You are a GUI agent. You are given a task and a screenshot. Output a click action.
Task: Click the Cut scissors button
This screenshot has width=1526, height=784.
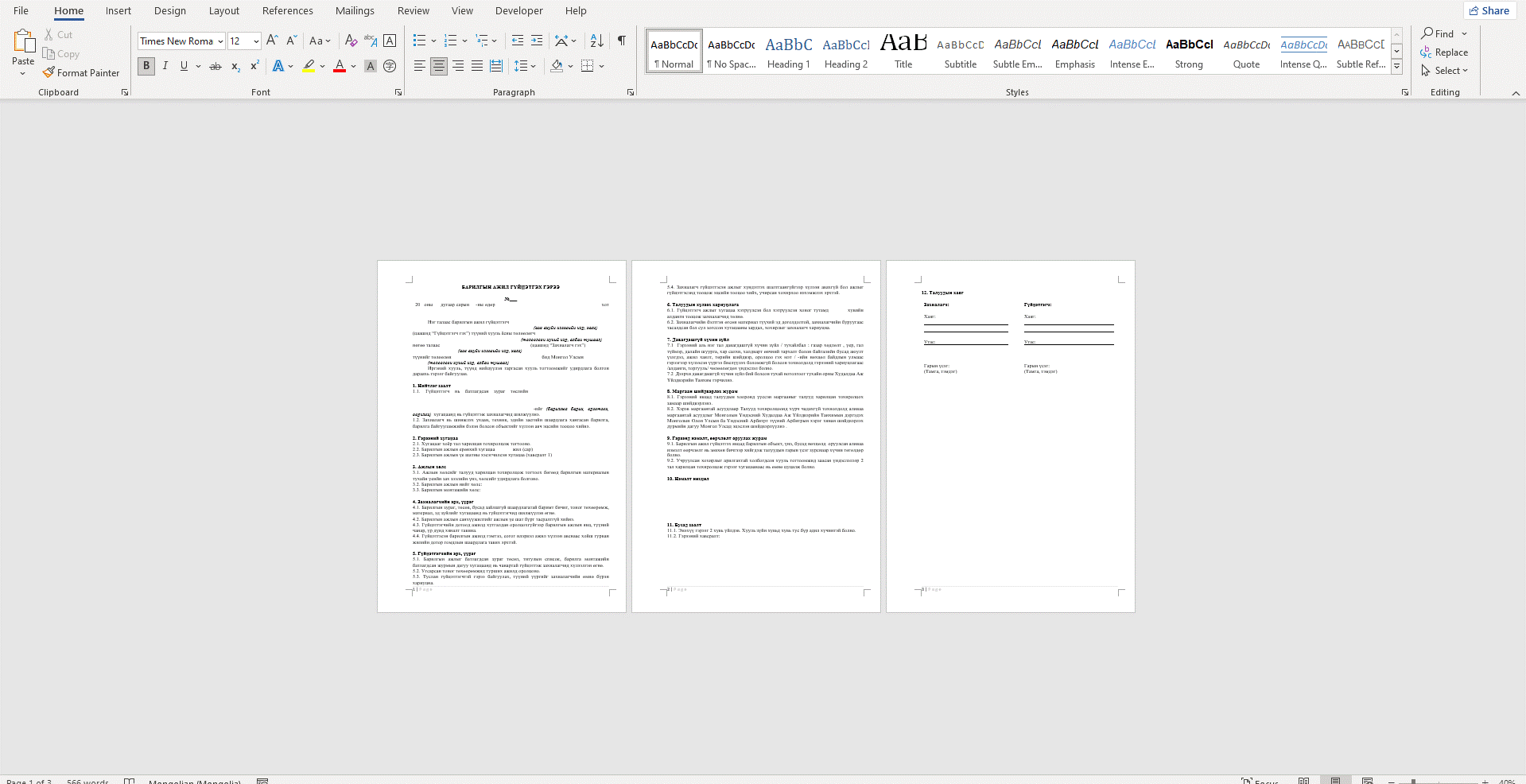(58, 35)
